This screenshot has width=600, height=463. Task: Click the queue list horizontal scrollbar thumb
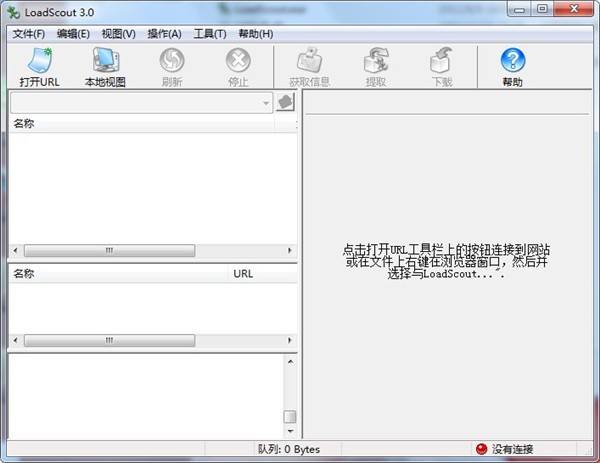click(x=109, y=340)
